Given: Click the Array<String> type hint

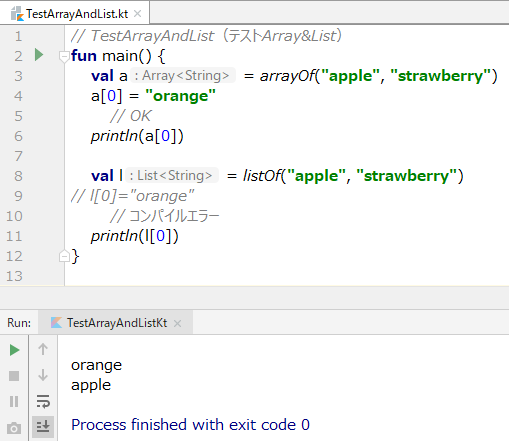Looking at the screenshot, I should click(x=183, y=76).
